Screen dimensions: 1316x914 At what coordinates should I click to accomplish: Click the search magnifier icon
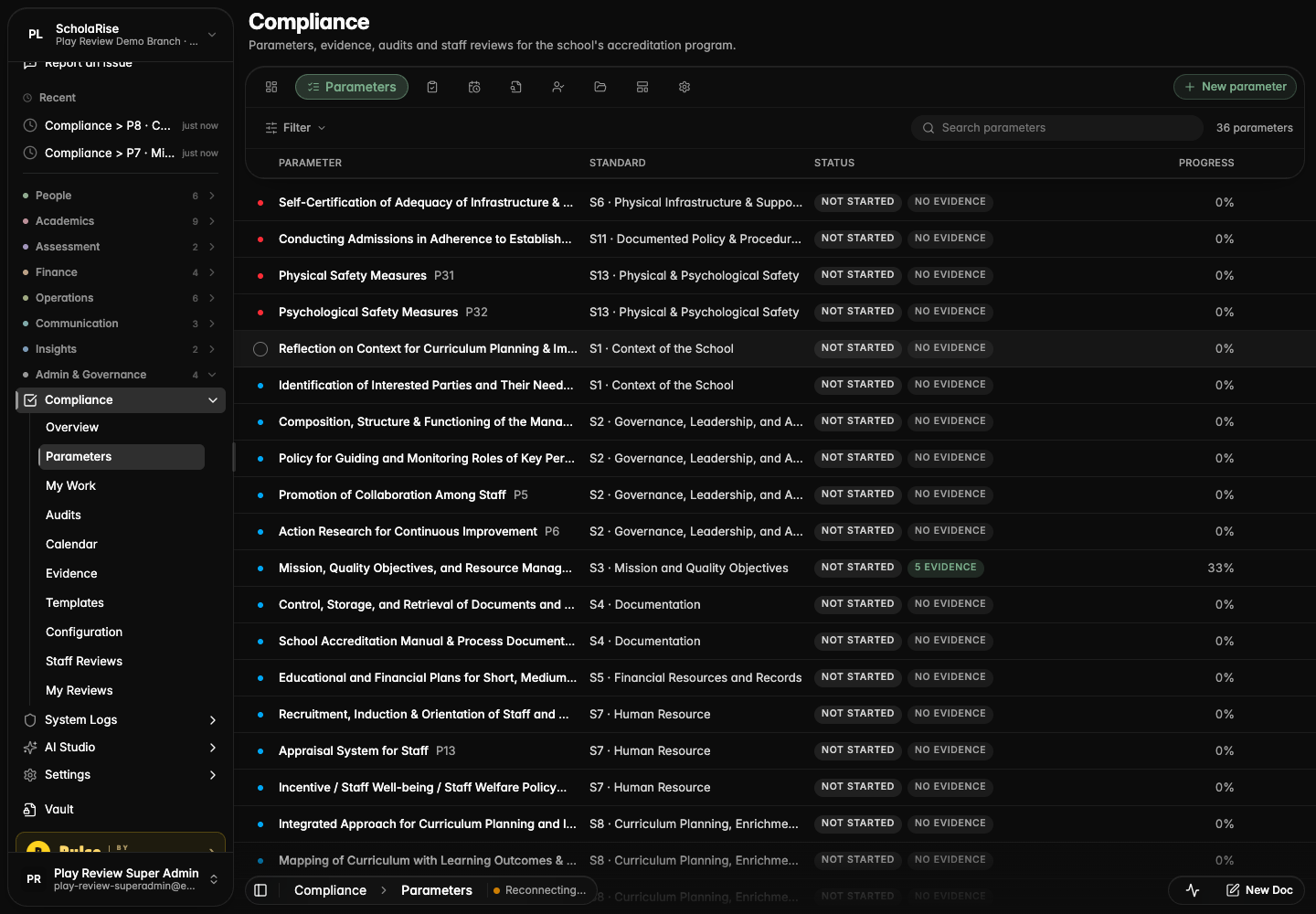[929, 128]
